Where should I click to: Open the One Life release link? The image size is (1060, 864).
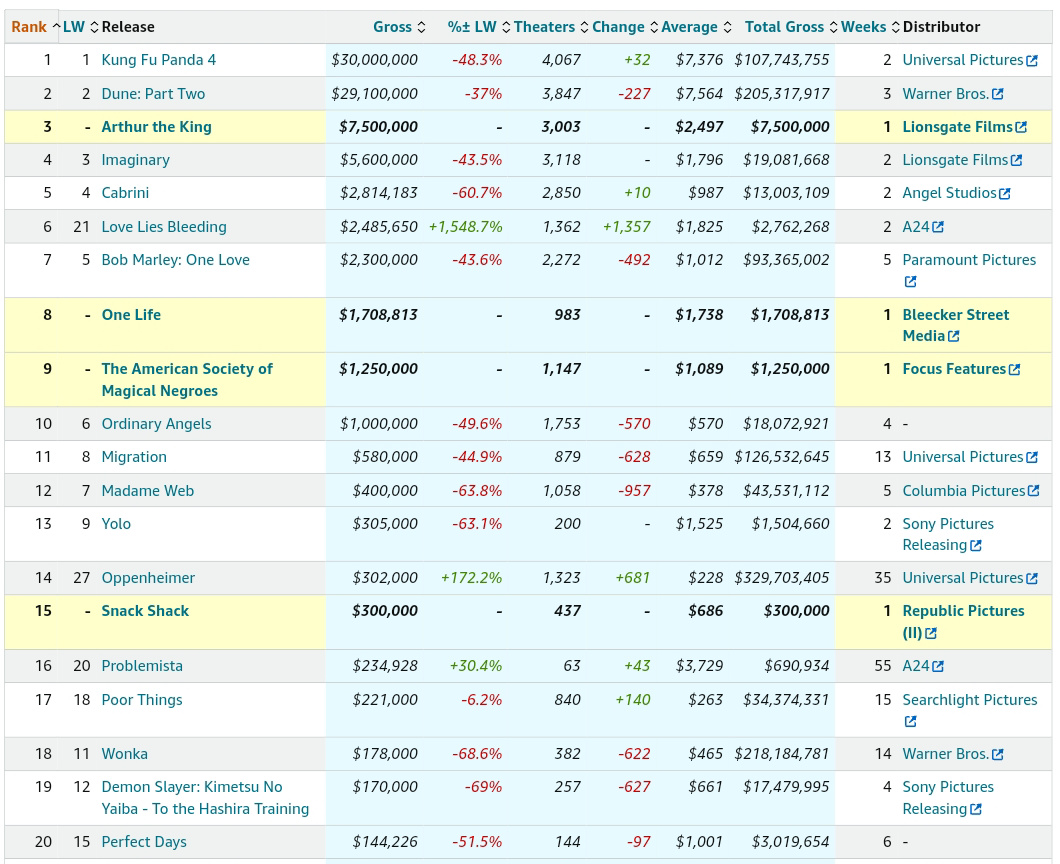tap(131, 314)
